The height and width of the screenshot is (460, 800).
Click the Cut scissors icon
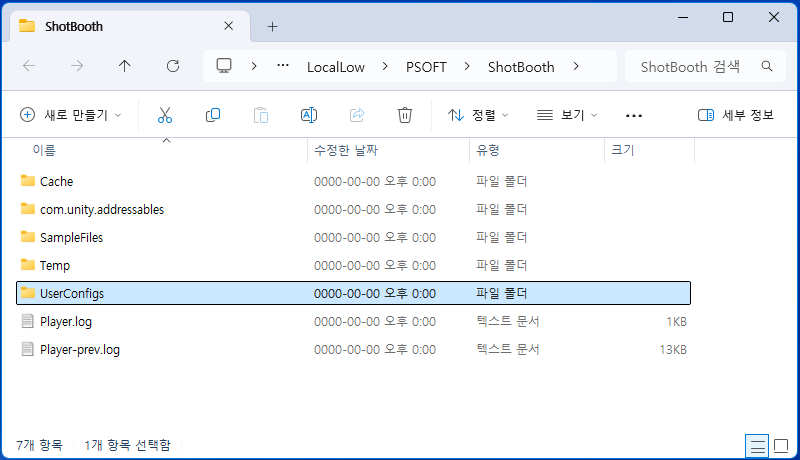[165, 115]
